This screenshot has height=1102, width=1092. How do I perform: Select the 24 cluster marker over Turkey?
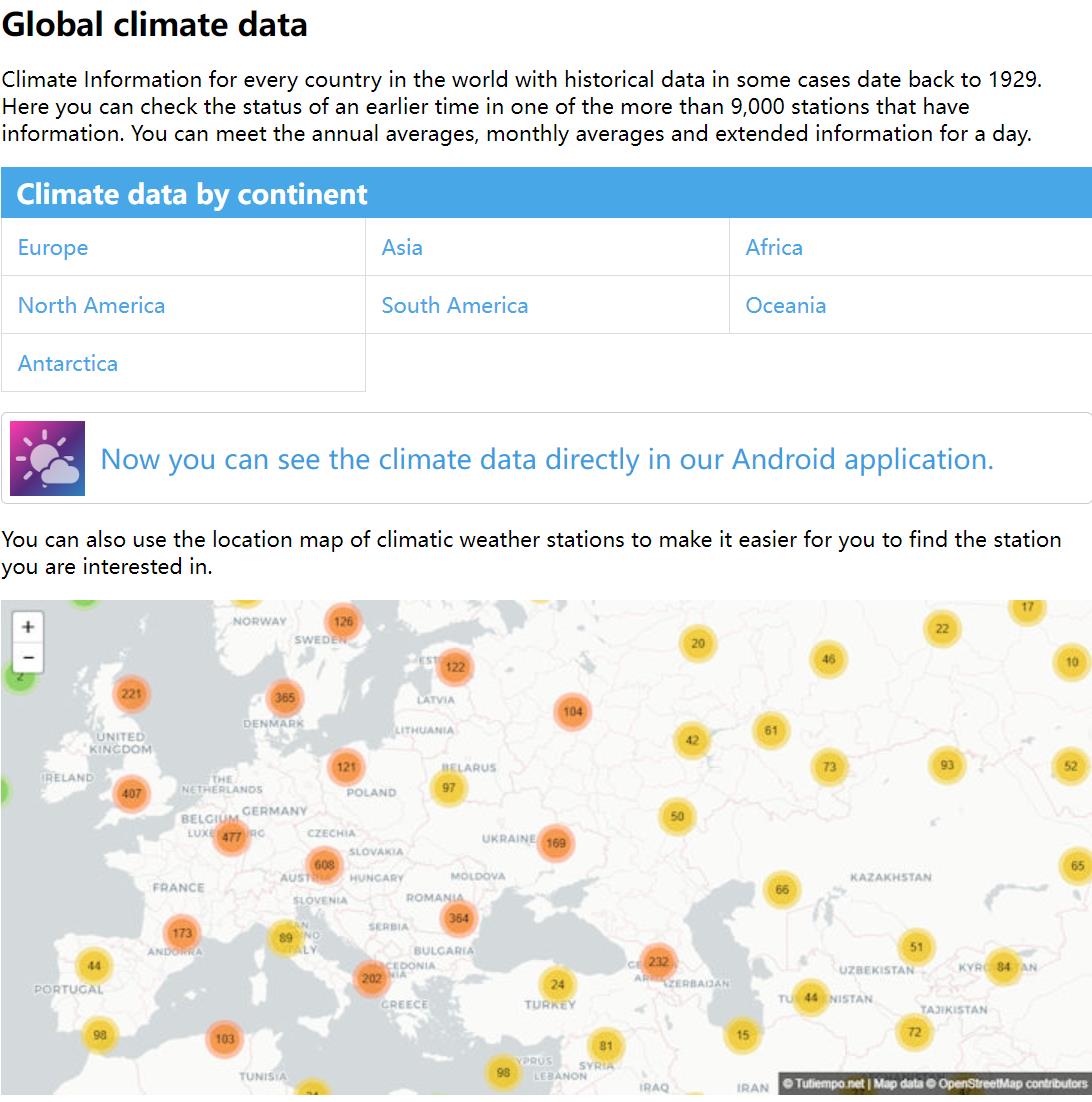click(x=557, y=984)
